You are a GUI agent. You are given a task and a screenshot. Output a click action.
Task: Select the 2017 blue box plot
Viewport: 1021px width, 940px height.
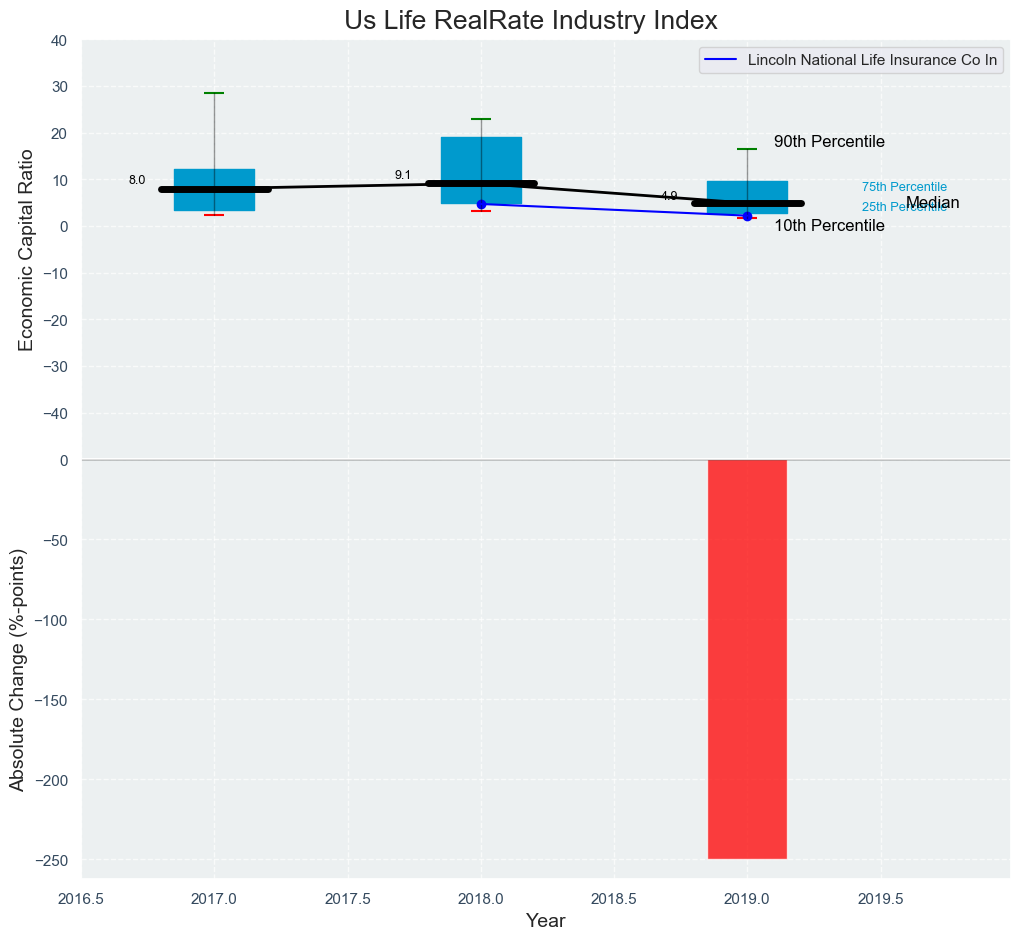[214, 175]
